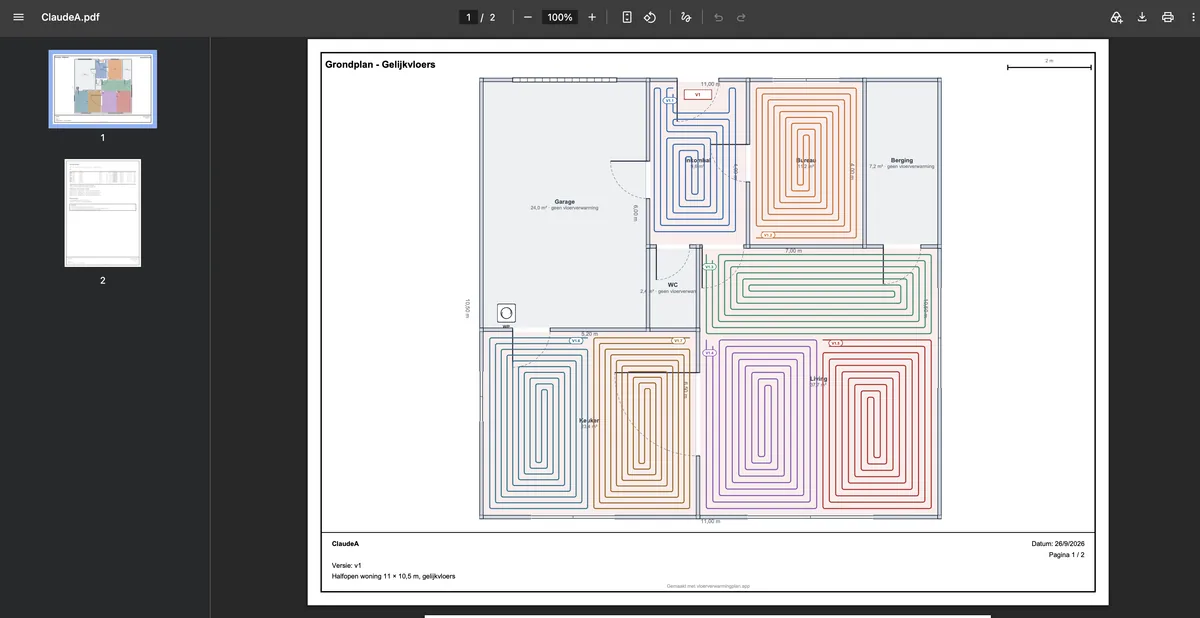Screen dimensions: 1200x618
Task: Activate the draw annotation tool
Action: pos(685,17)
